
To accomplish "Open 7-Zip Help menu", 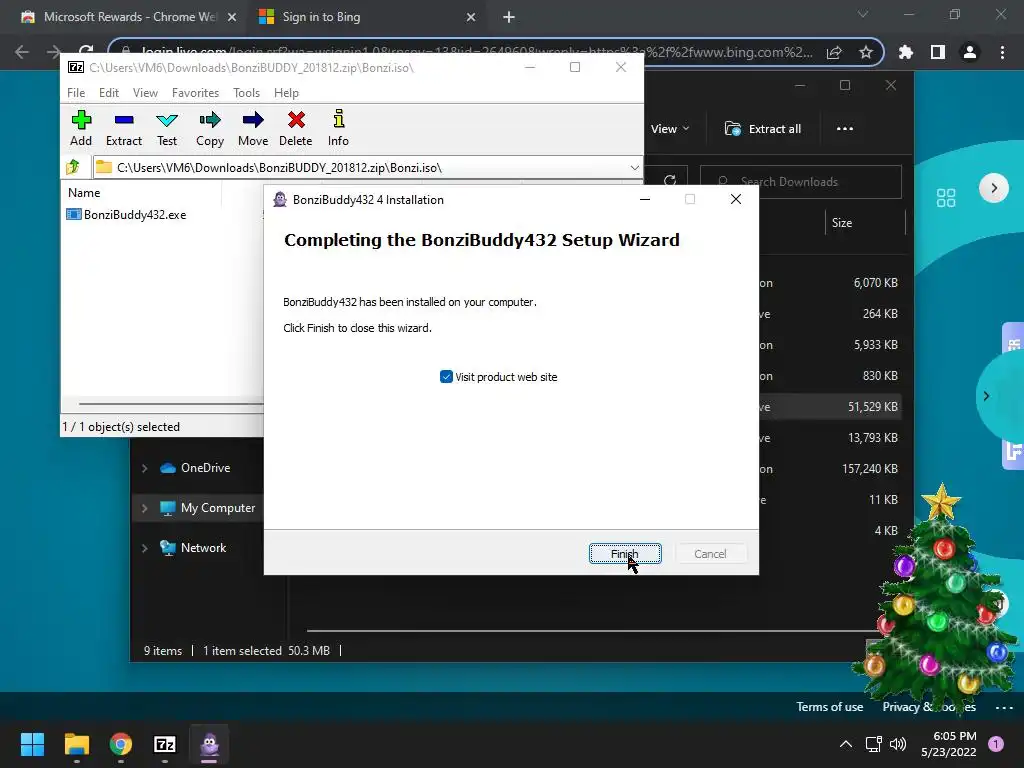I will (286, 93).
